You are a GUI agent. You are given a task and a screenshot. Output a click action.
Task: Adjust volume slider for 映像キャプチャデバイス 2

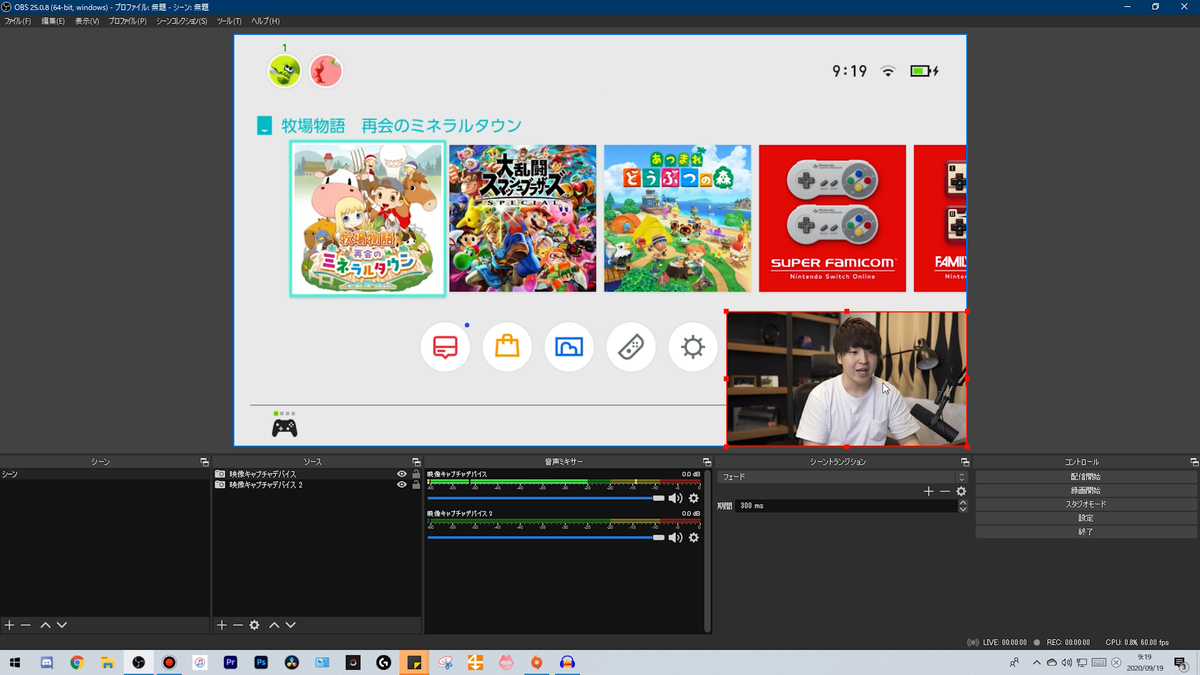tap(546, 537)
